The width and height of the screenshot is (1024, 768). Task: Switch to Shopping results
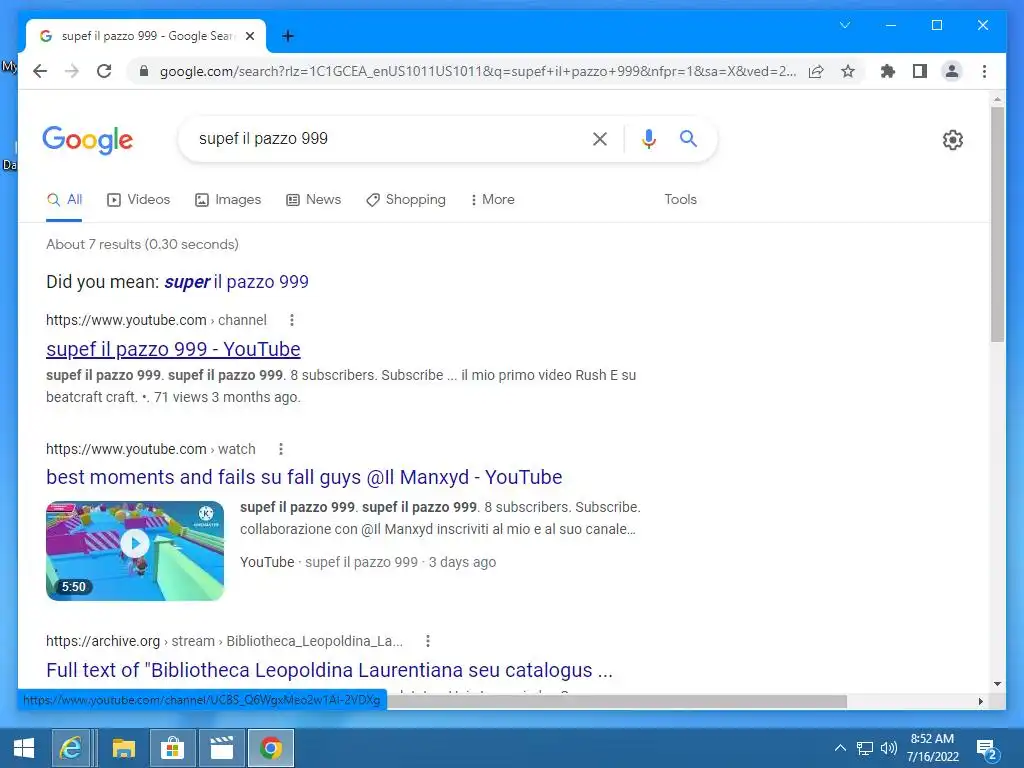406,199
